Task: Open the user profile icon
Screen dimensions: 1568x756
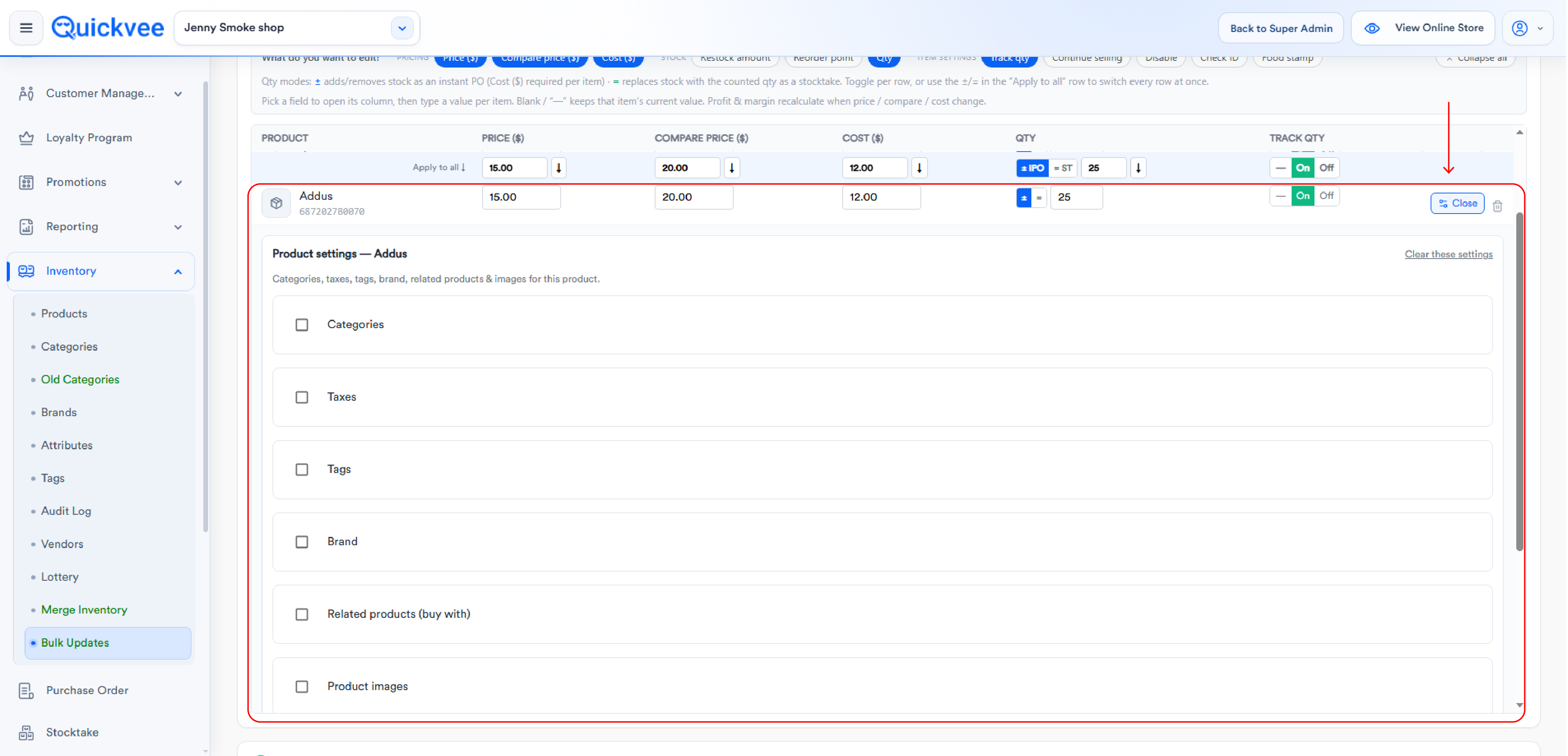Action: click(1520, 28)
